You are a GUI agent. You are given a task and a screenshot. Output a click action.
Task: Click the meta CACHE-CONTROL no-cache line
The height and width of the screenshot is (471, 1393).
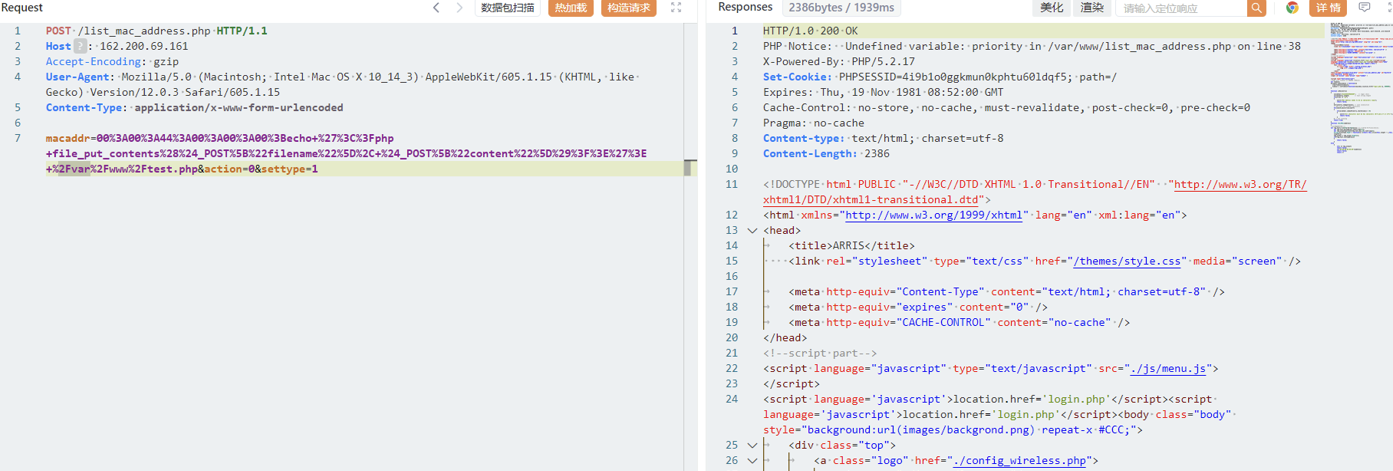click(959, 323)
